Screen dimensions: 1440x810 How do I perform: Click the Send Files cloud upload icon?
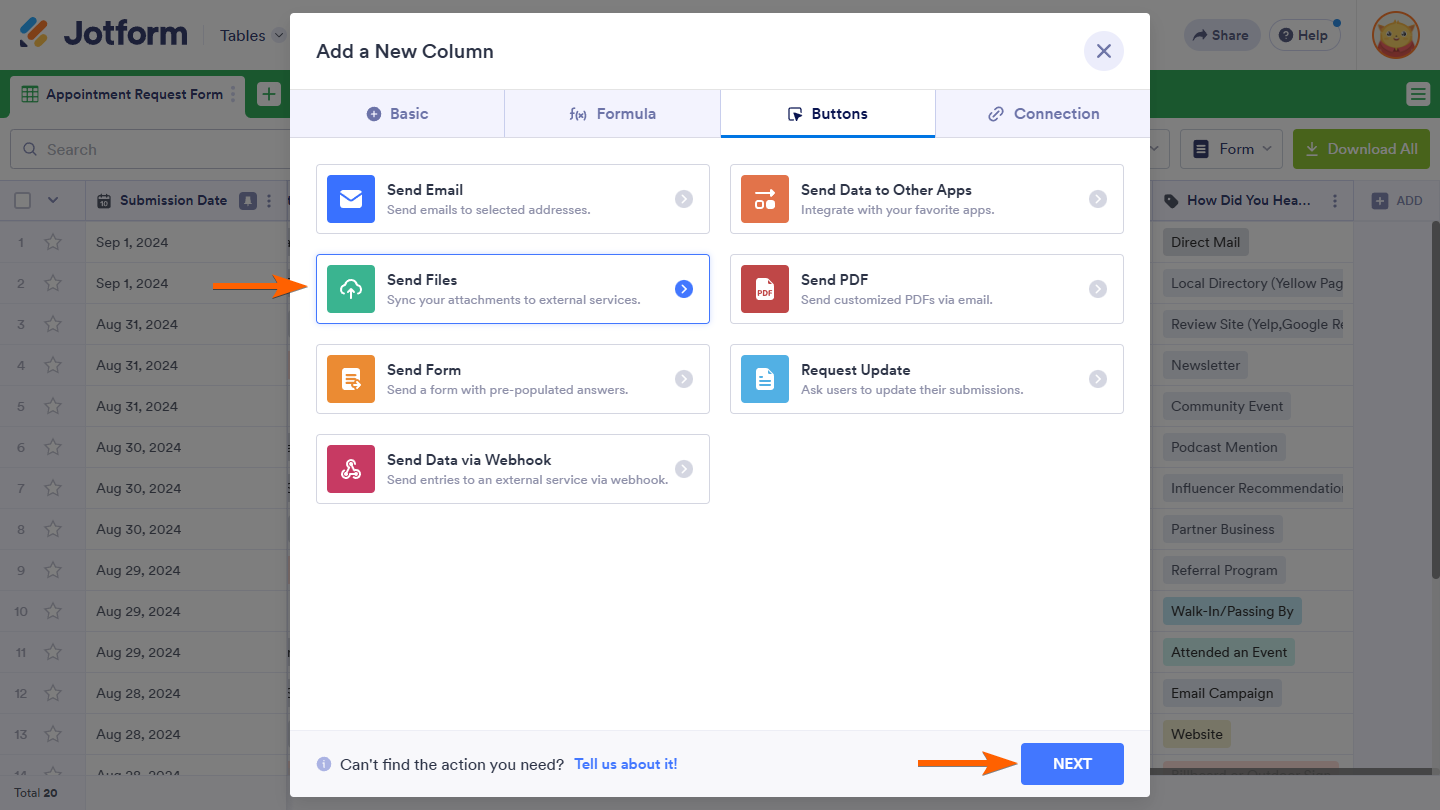point(351,289)
